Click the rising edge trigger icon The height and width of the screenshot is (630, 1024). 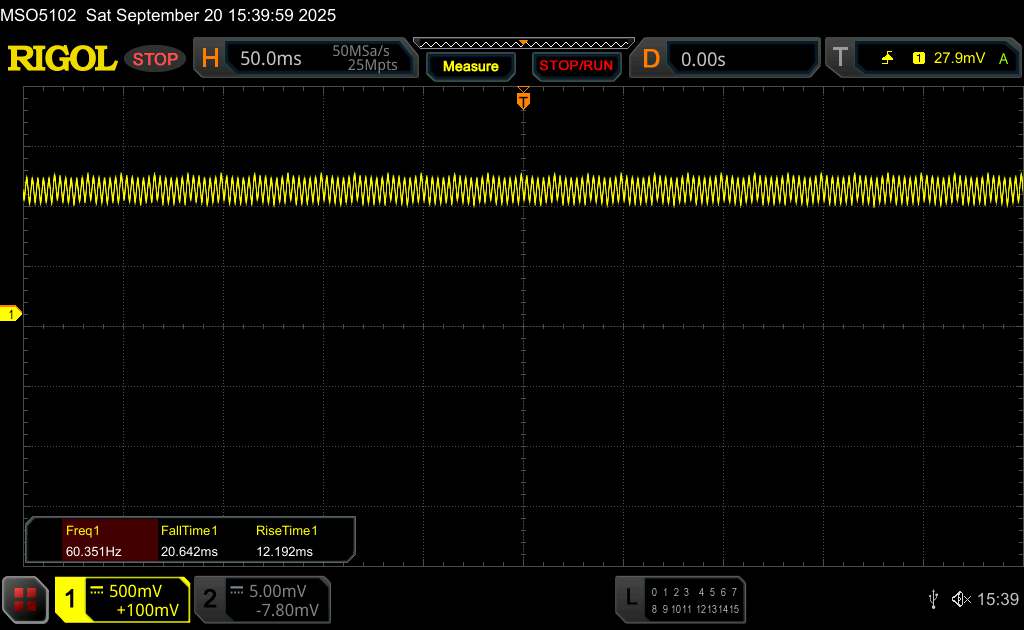(887, 59)
